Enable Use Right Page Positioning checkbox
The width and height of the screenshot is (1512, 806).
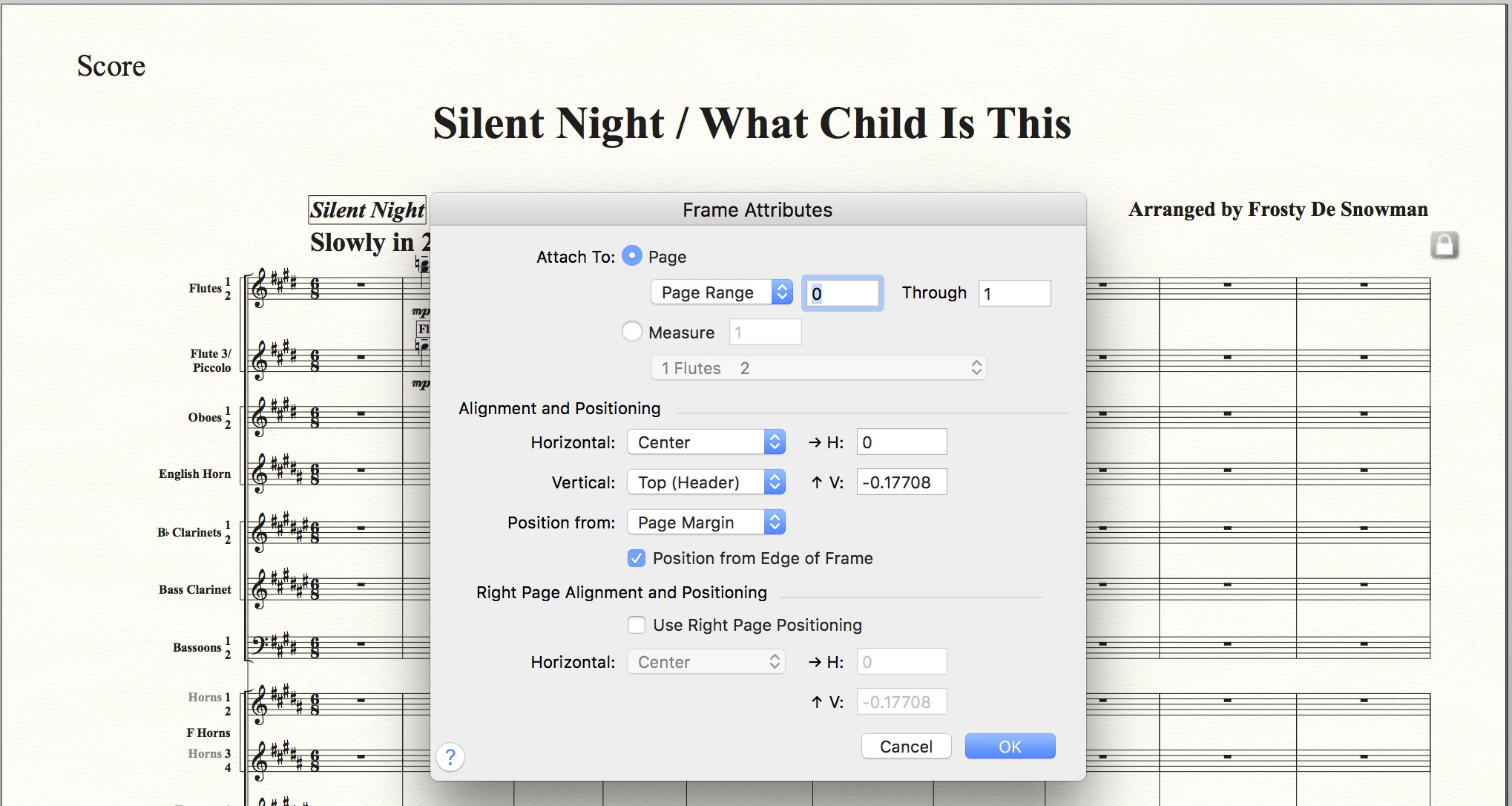[637, 625]
